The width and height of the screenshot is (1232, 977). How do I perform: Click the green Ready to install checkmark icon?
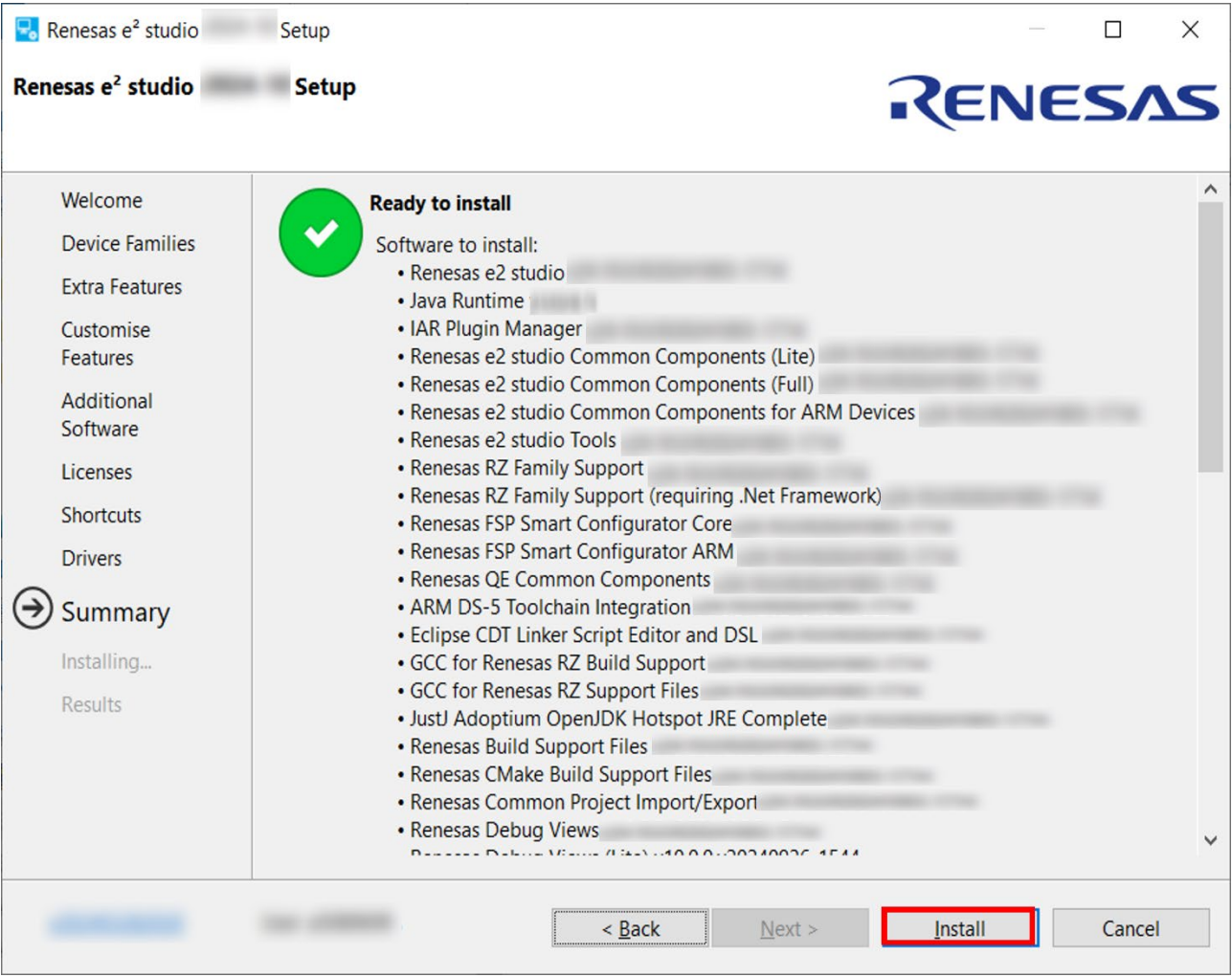321,233
